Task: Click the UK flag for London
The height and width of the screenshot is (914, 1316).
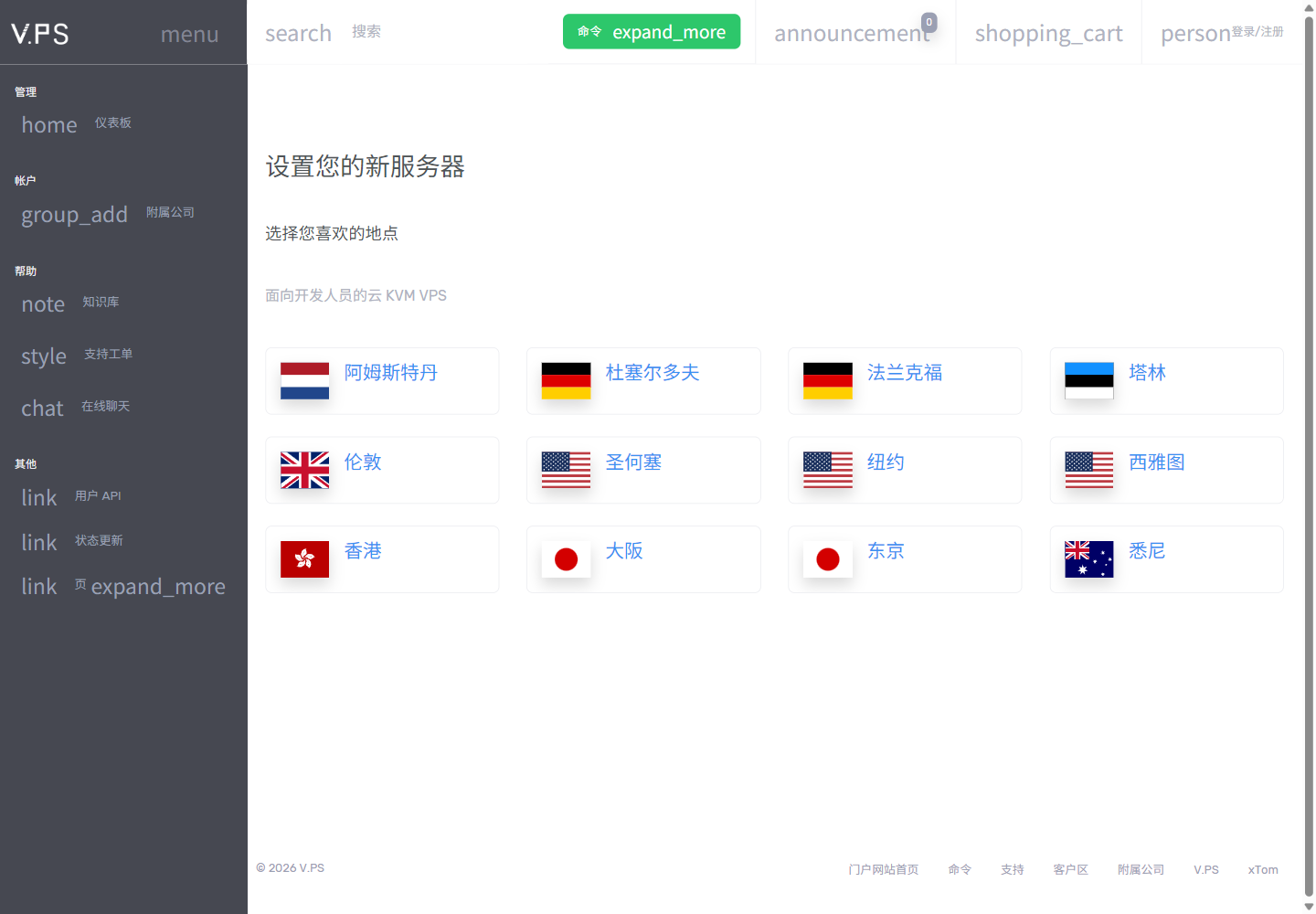Action: tap(304, 470)
